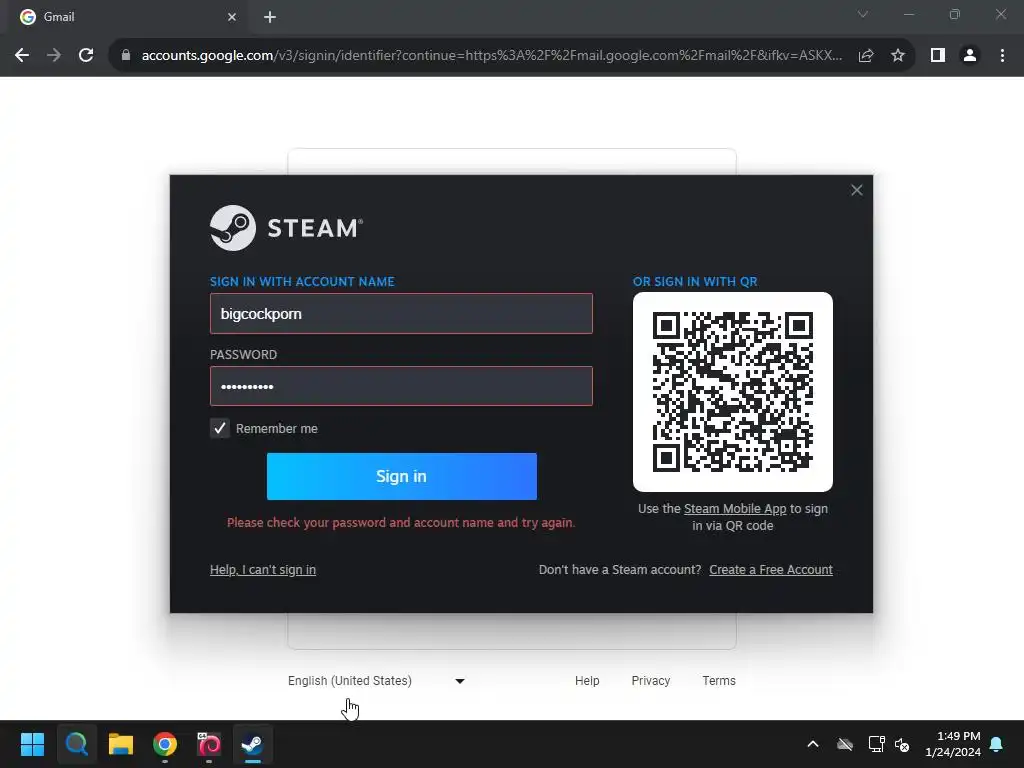The height and width of the screenshot is (768, 1024).
Task: Minimize the Chrome window
Action: (x=909, y=14)
